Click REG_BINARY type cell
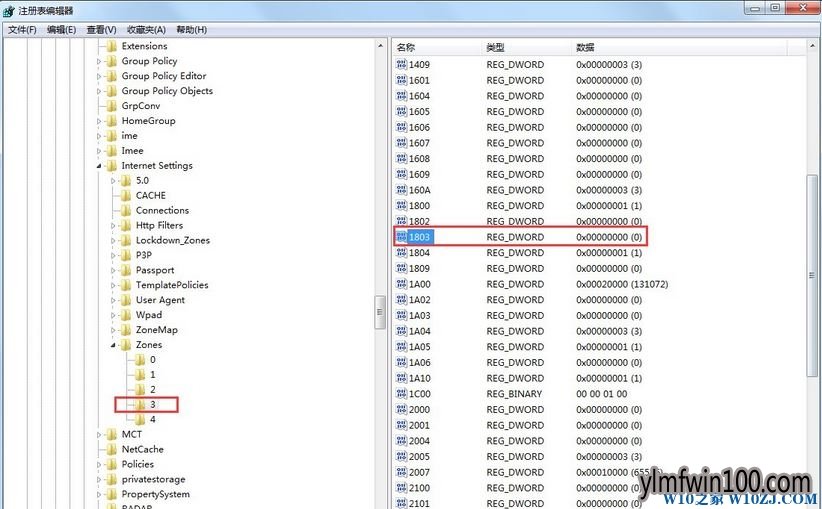This screenshot has height=509, width=822. tap(514, 394)
